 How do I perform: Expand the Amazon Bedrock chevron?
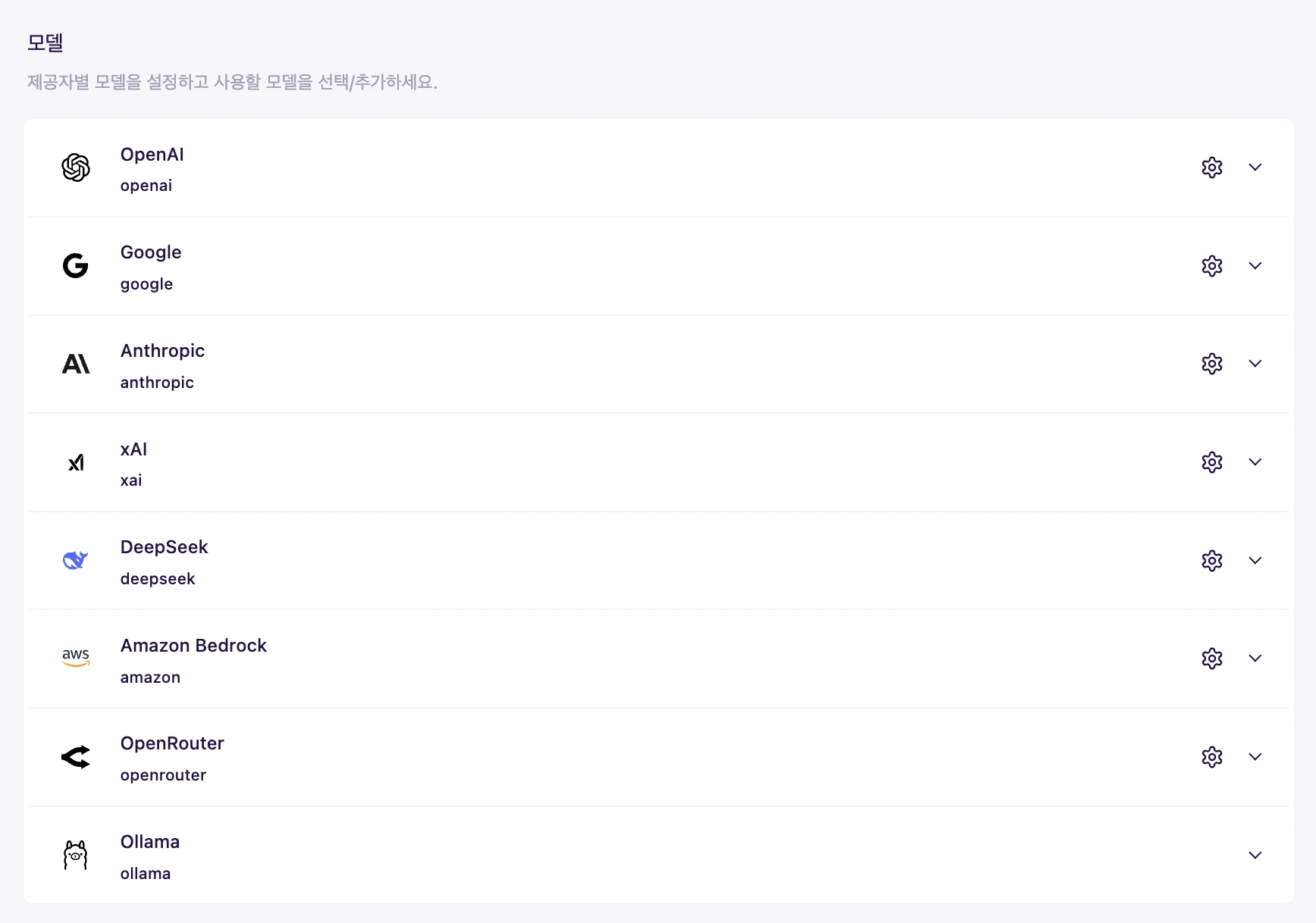1255,659
